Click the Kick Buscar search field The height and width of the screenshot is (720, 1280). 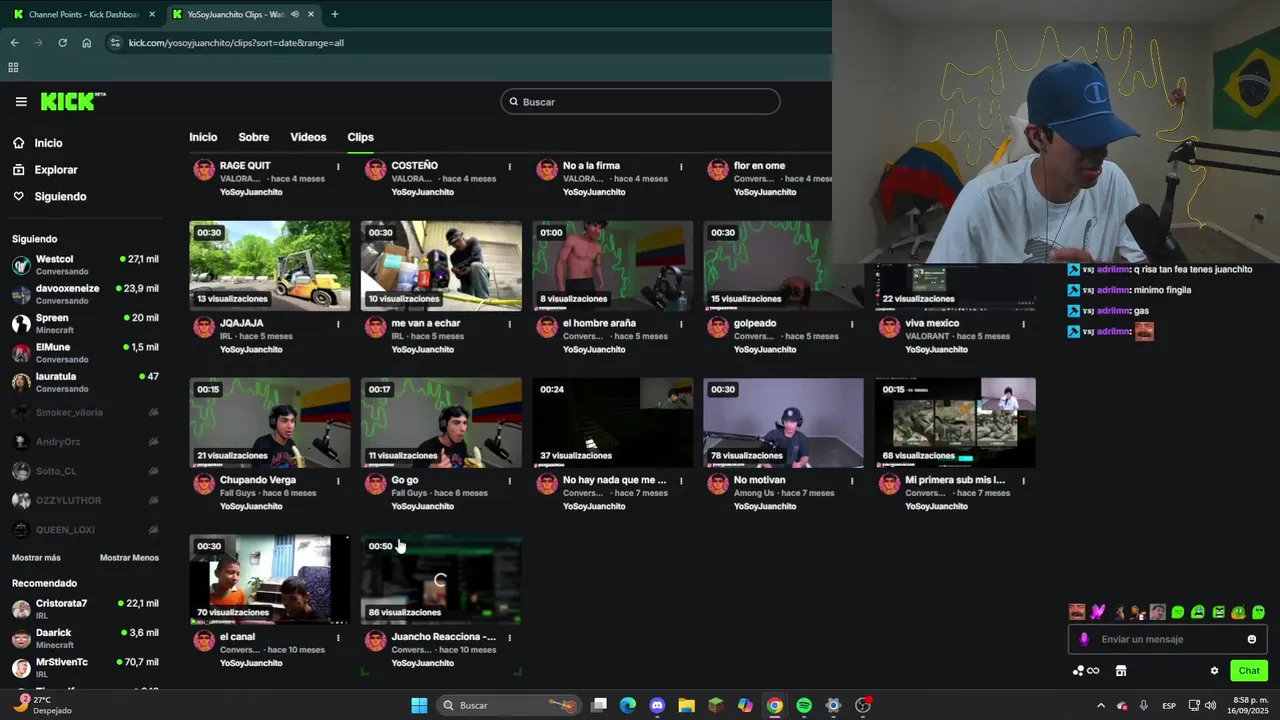(x=640, y=102)
